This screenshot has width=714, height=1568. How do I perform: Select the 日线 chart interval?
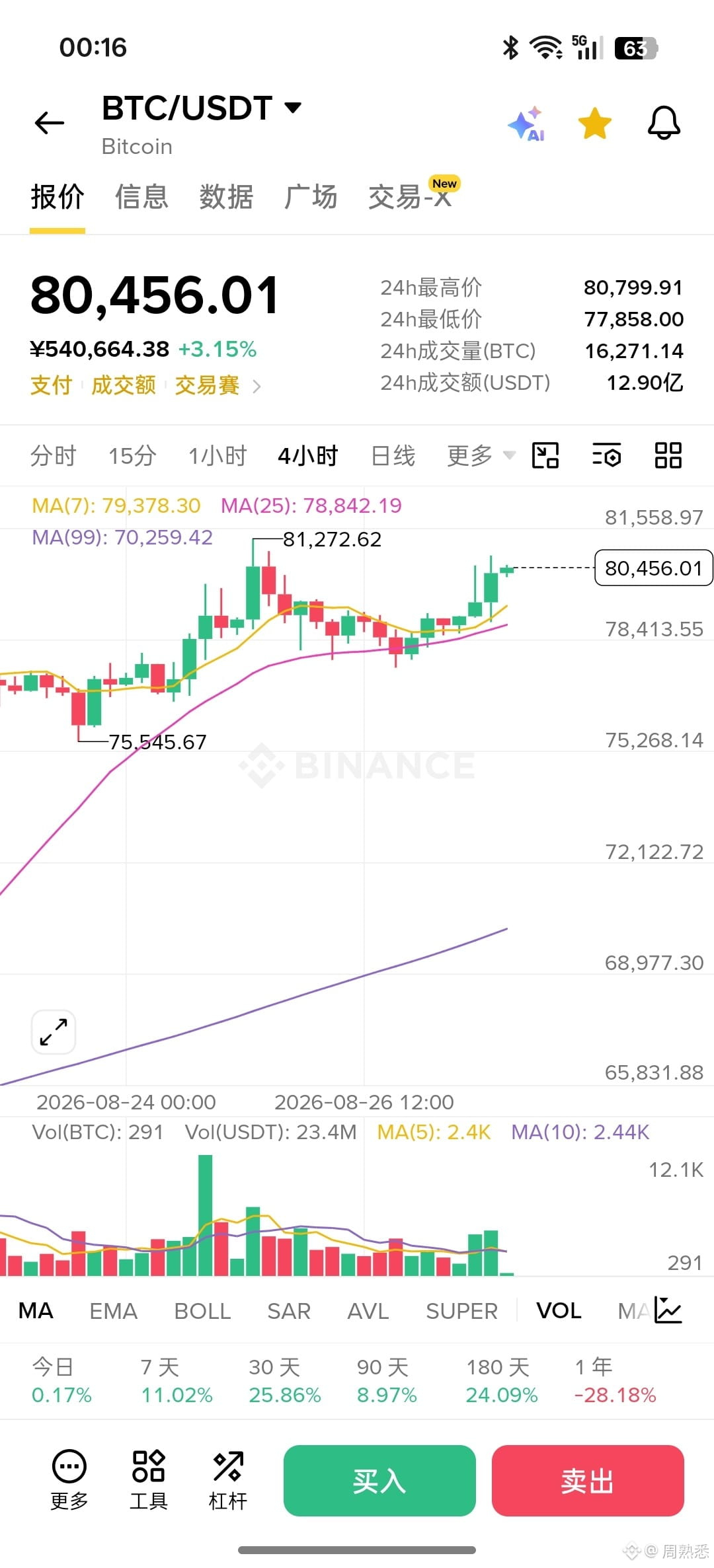pos(393,456)
